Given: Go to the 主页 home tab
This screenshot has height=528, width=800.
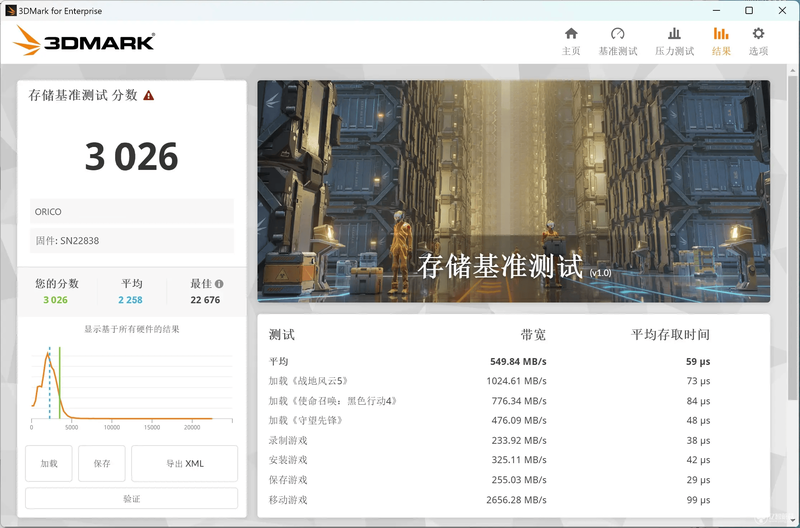Looking at the screenshot, I should coord(571,42).
